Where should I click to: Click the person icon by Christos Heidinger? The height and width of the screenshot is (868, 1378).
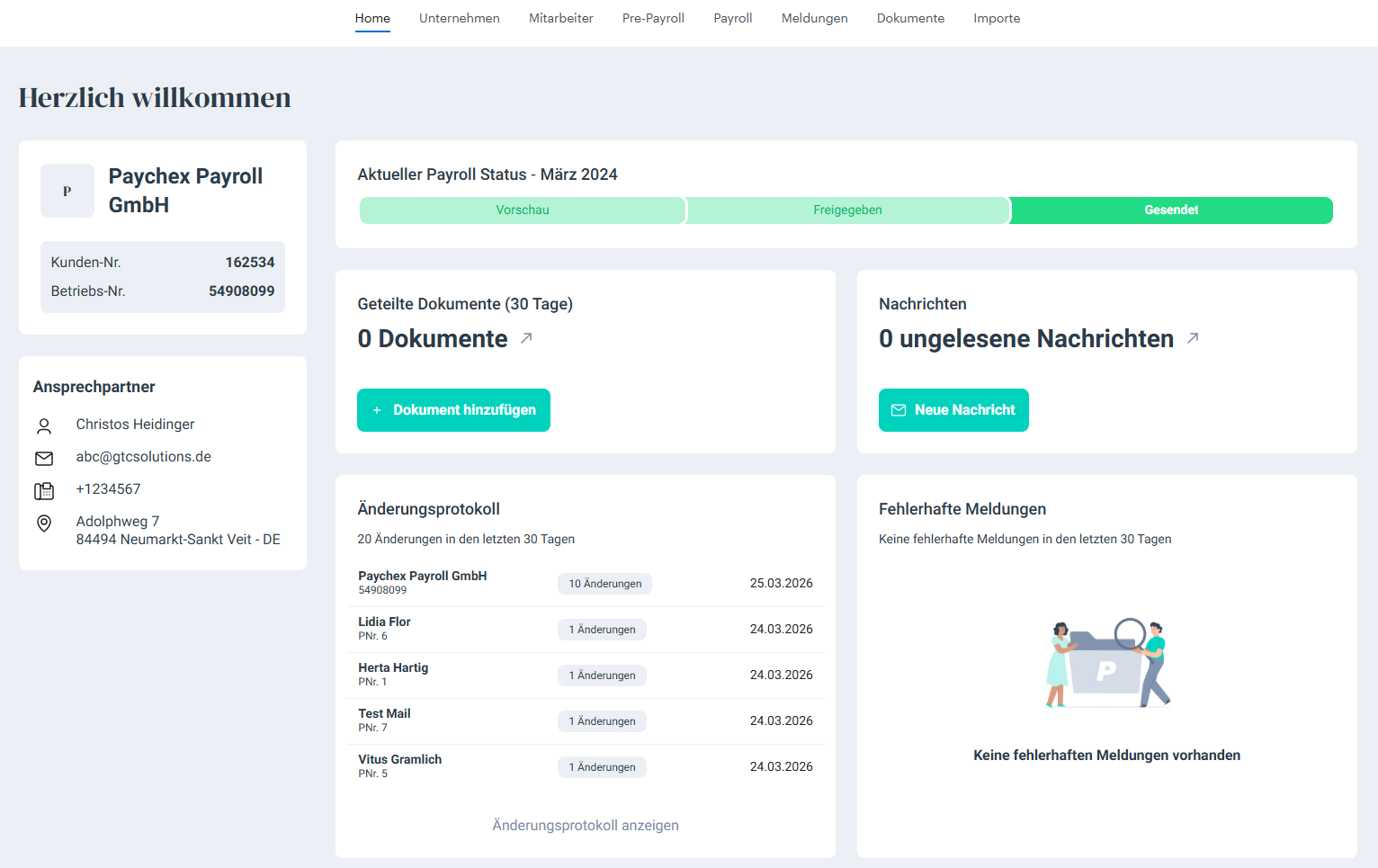click(x=44, y=425)
